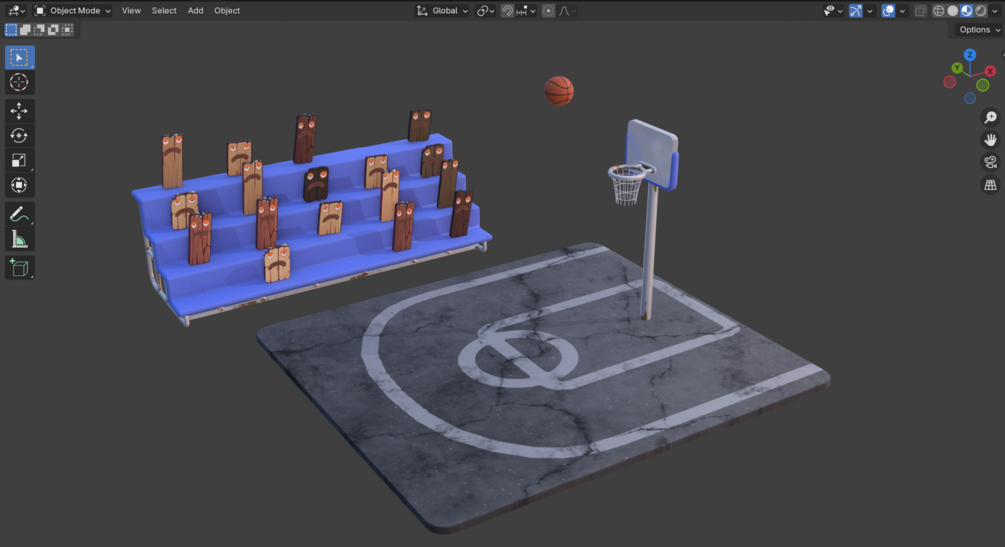Open the Global transform orientation dropdown
The height and width of the screenshot is (547, 1005).
coord(442,10)
